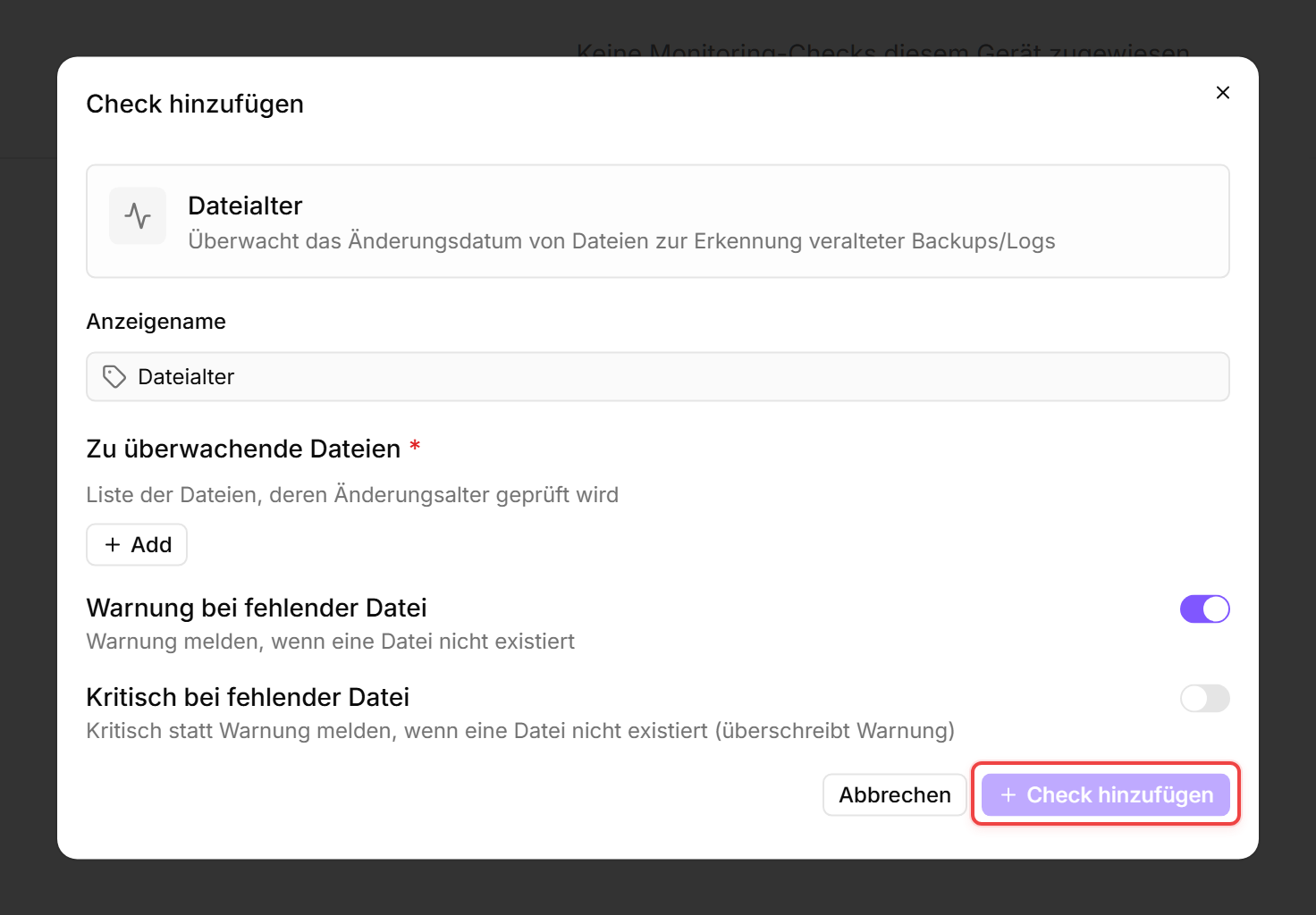Click the tag icon in Anzeigename field

pyautogui.click(x=114, y=377)
